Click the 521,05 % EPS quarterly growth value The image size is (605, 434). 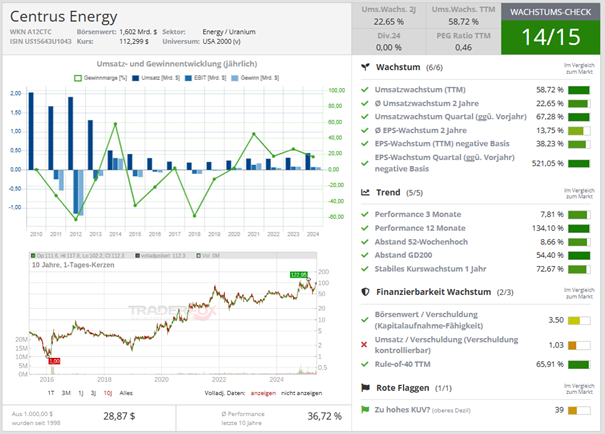pos(548,163)
